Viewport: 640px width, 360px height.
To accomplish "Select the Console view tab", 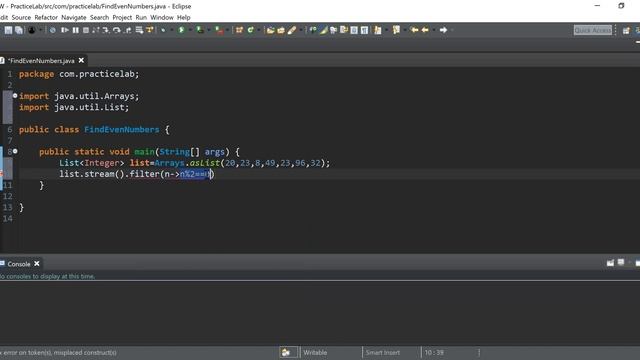I will coord(19,264).
